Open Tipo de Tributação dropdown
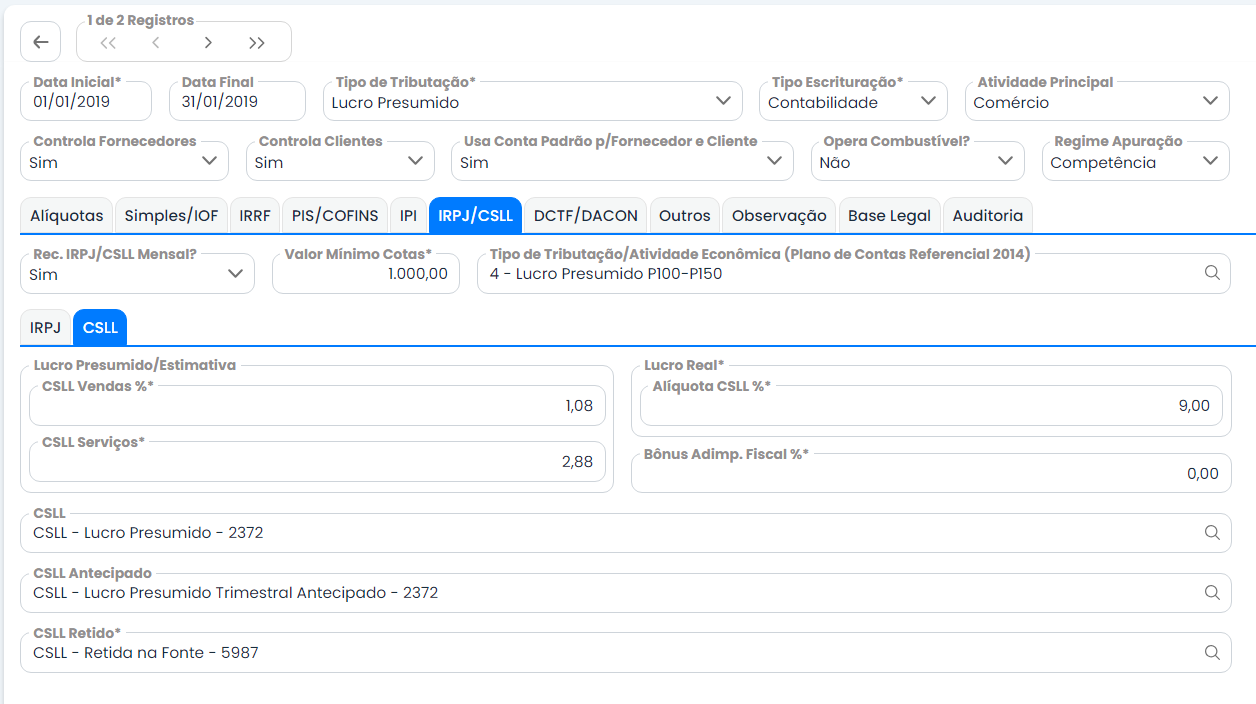1256x704 pixels. point(533,101)
